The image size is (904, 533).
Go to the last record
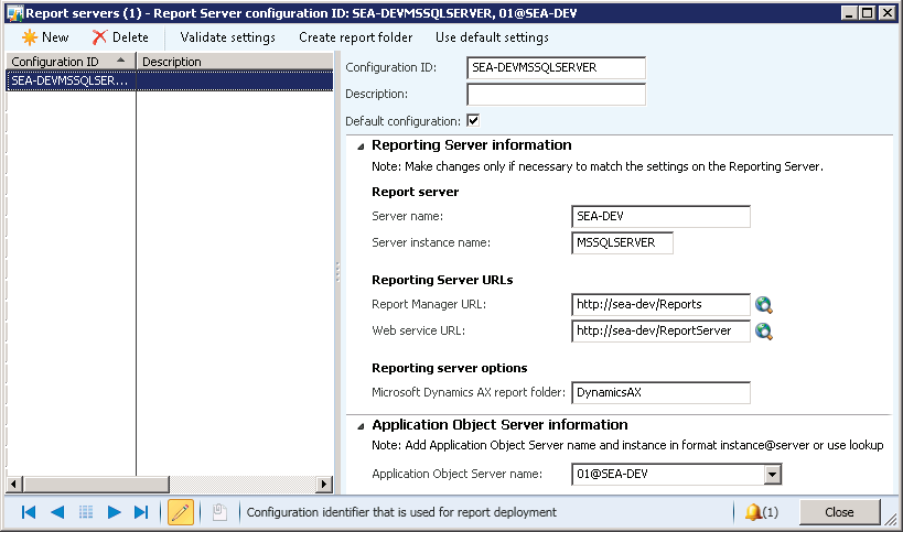point(141,512)
